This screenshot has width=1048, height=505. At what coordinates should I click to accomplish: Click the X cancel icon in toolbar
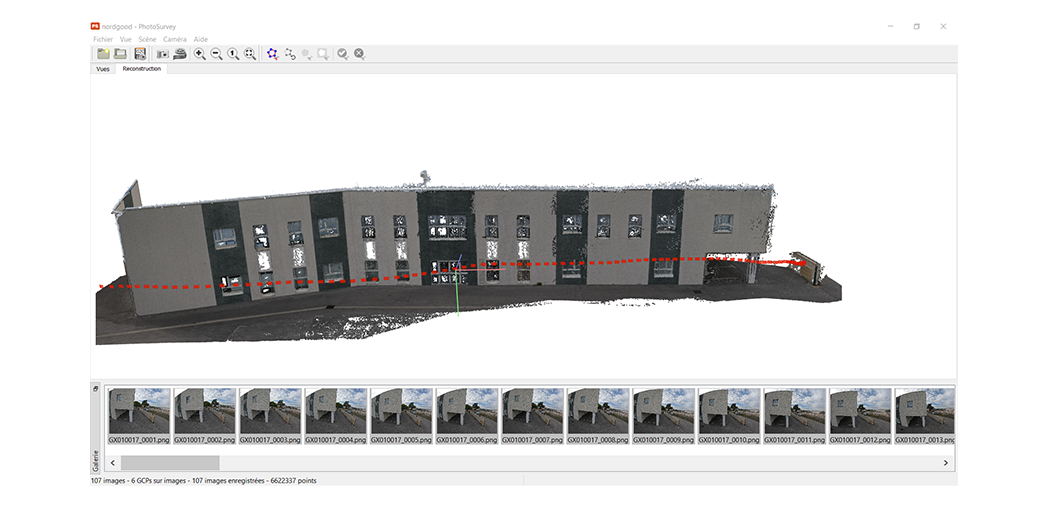tap(359, 54)
